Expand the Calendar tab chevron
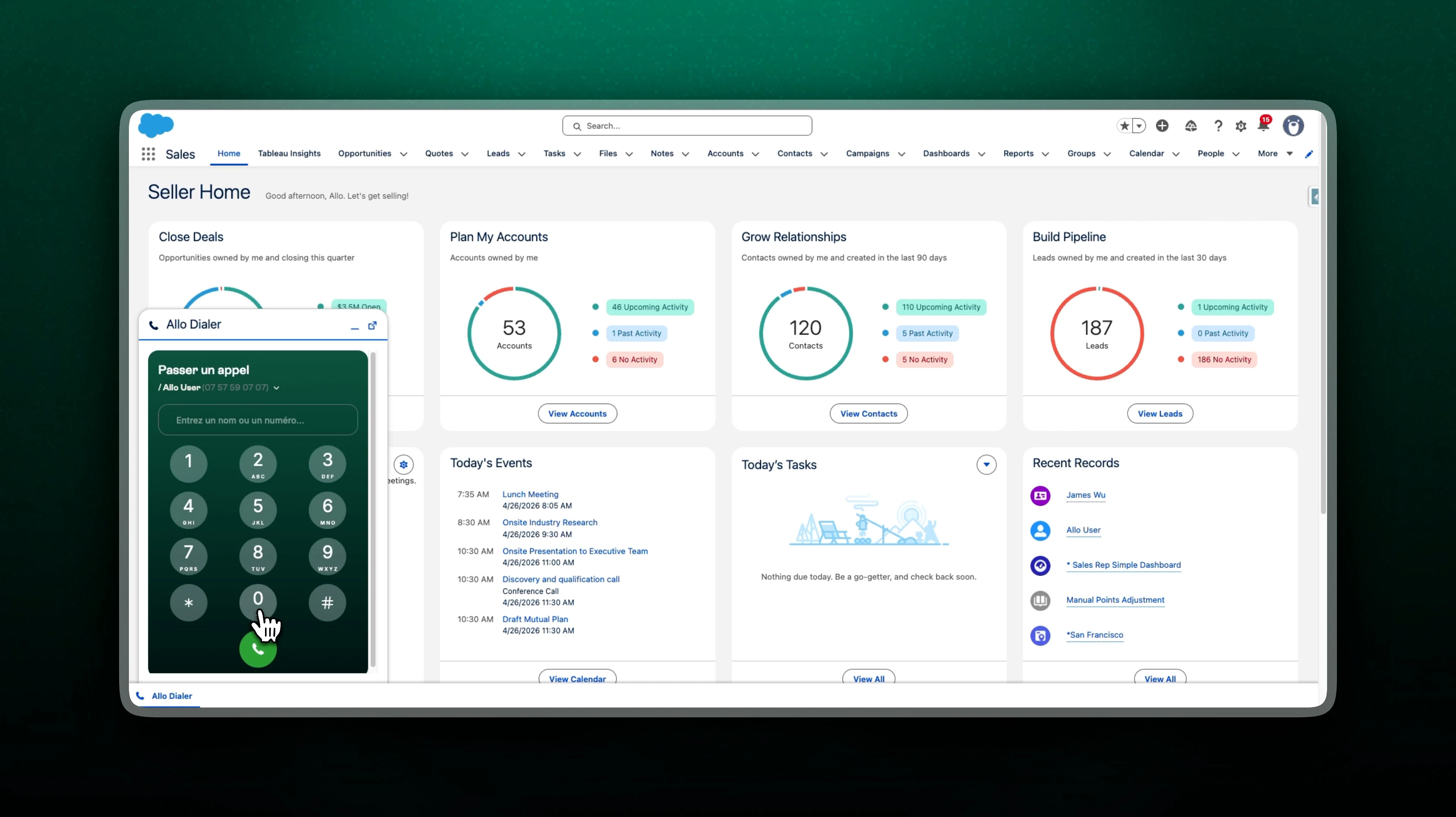The image size is (1456, 817). (x=1176, y=154)
